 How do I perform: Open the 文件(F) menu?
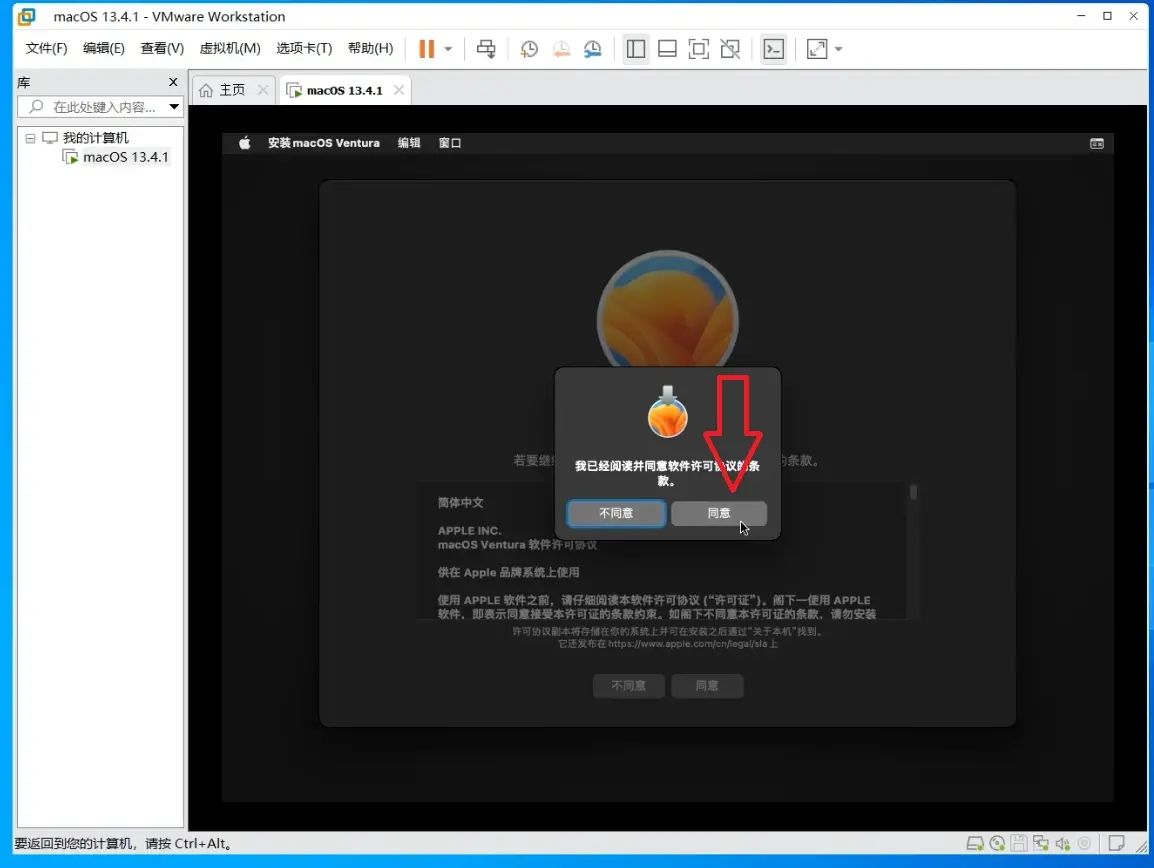click(x=46, y=49)
